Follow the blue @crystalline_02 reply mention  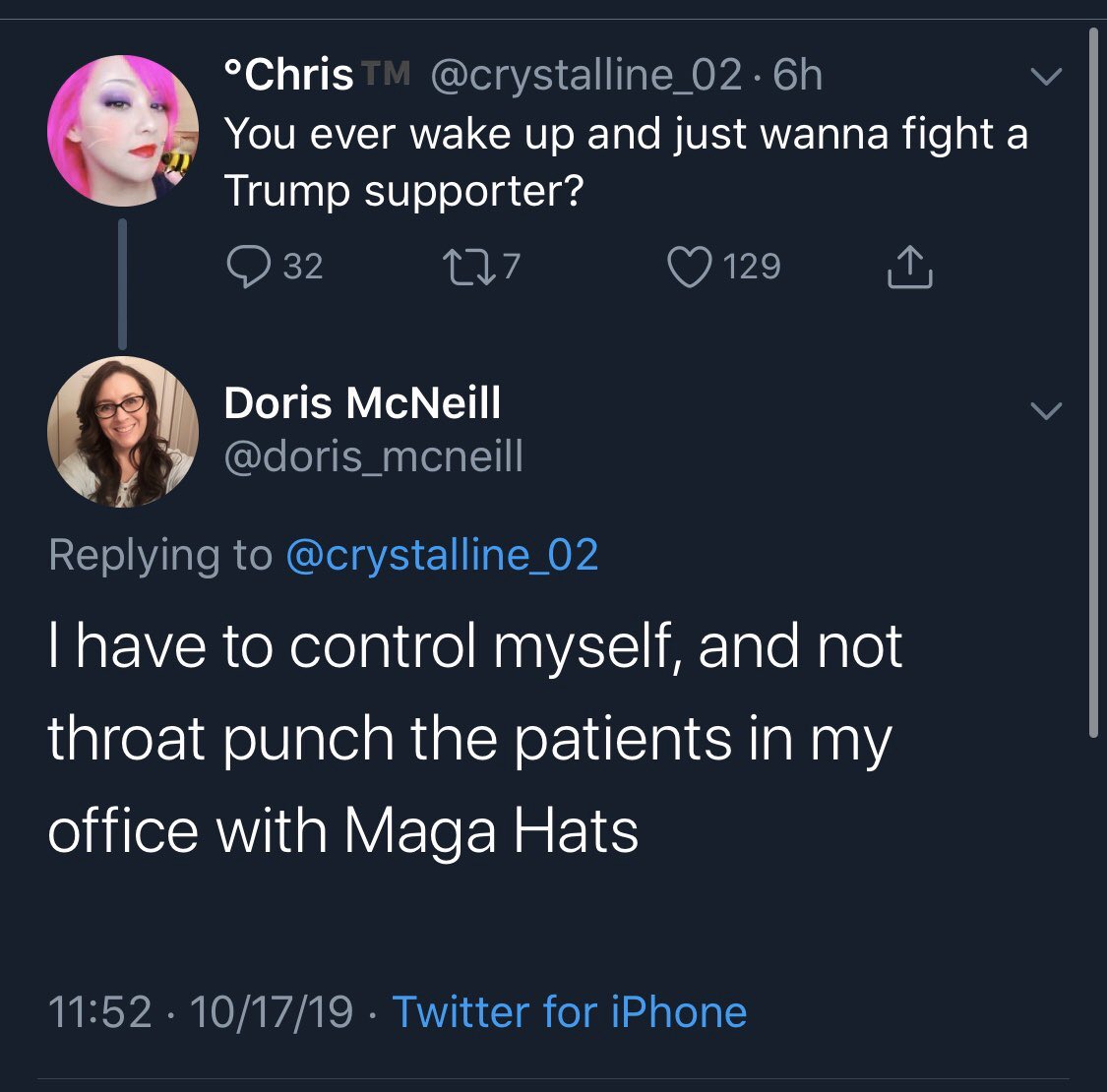442,555
